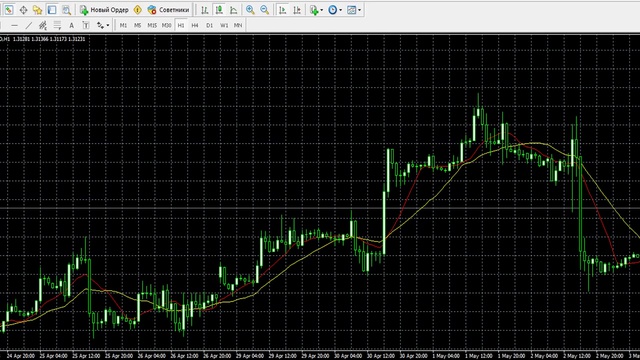Switch chart to bar chart type
640x360 pixels.
(x=204, y=10)
